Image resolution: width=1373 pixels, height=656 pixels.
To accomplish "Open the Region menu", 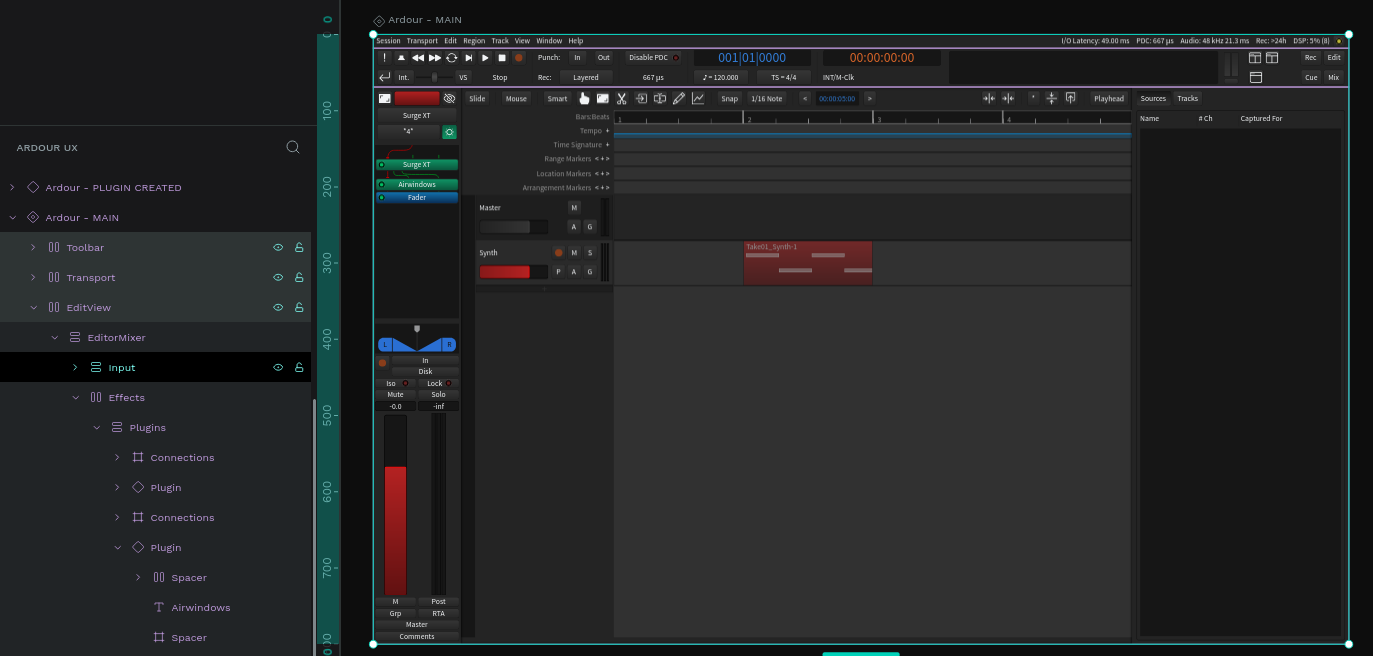I will [x=474, y=41].
